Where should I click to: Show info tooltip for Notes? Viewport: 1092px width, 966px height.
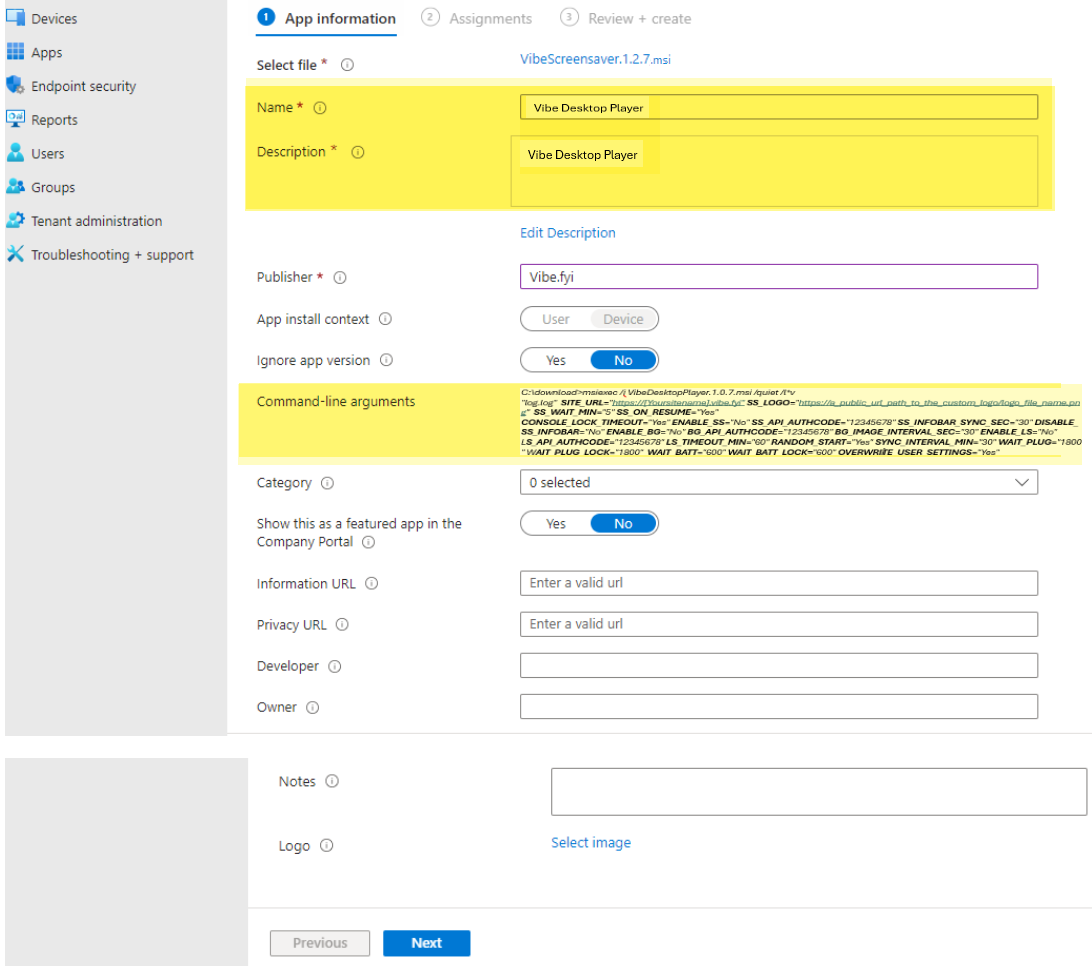332,781
